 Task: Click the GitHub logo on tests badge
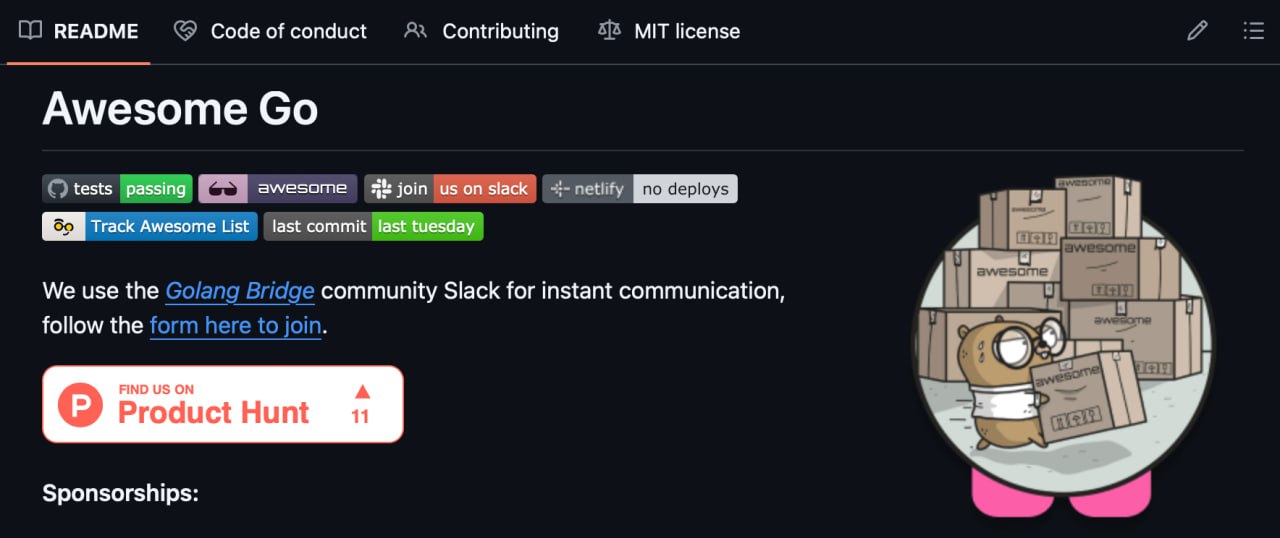point(58,189)
